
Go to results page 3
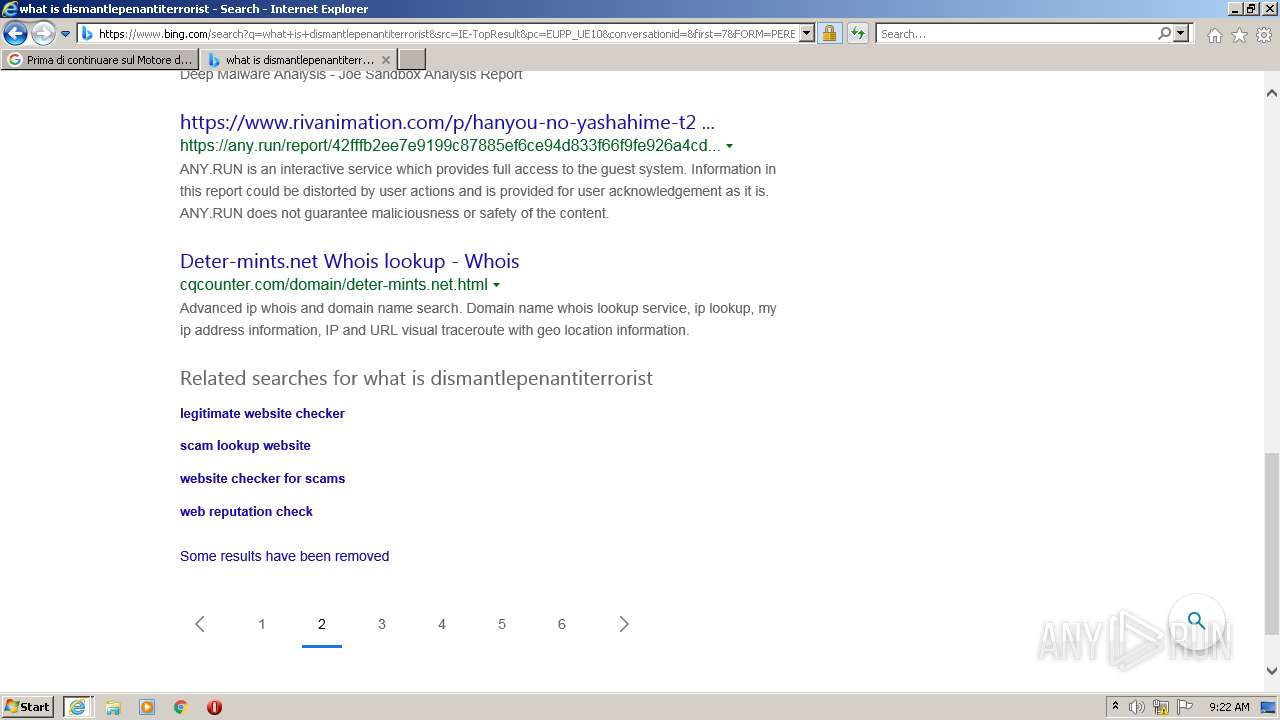(x=382, y=624)
